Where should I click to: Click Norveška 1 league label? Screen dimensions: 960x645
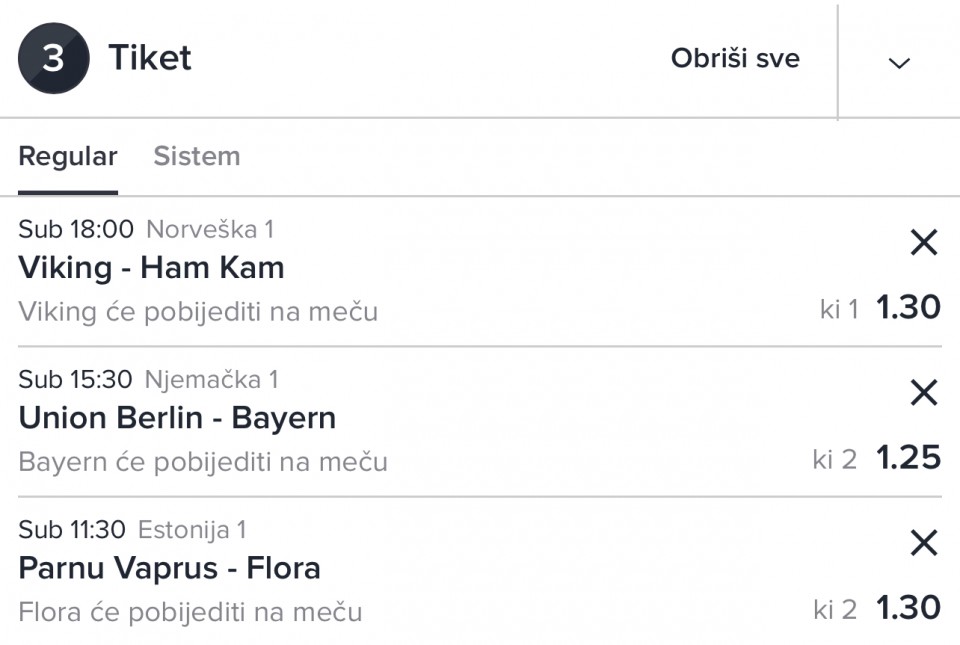pyautogui.click(x=209, y=230)
